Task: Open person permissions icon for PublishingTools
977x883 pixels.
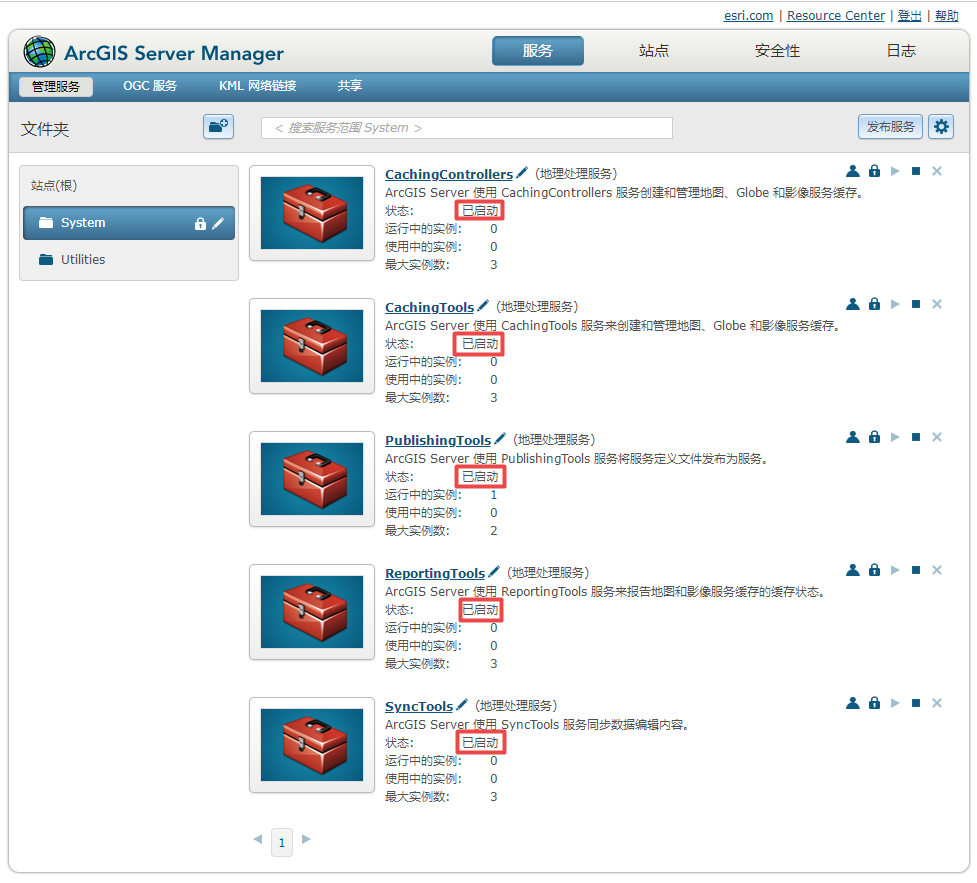Action: pos(853,437)
